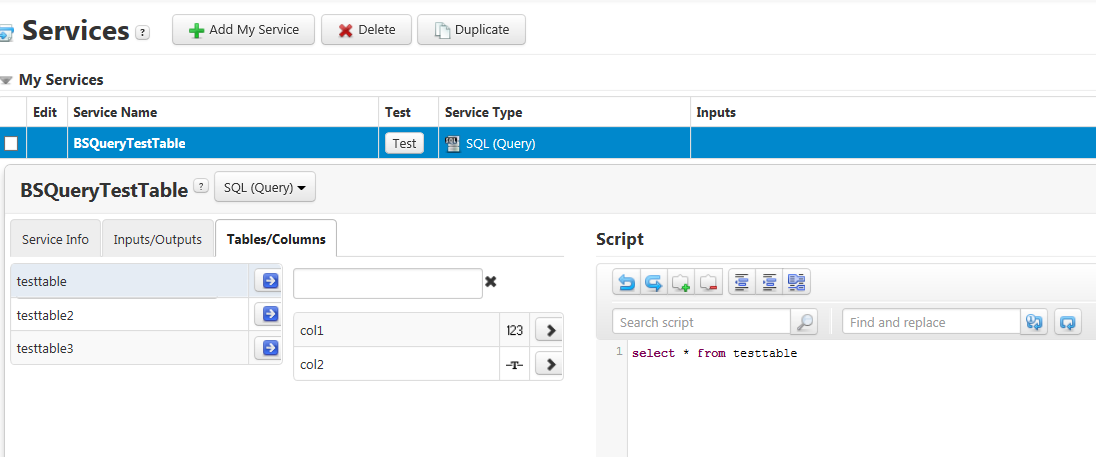Increase script indentation
Image resolution: width=1096 pixels, height=457 pixels.
coord(769,282)
